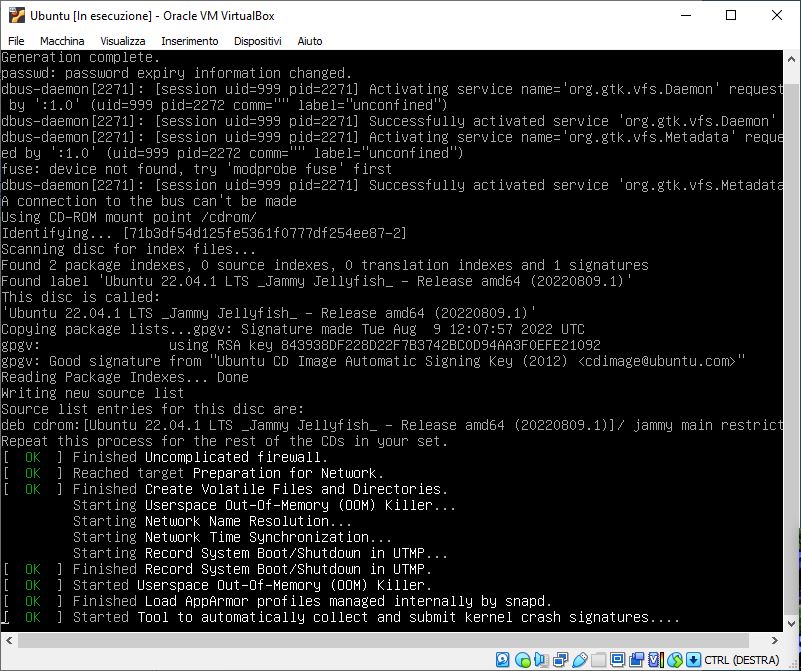Click 'A connection to the bus can't be made'
Screen dimensions: 801x671
tap(149, 201)
